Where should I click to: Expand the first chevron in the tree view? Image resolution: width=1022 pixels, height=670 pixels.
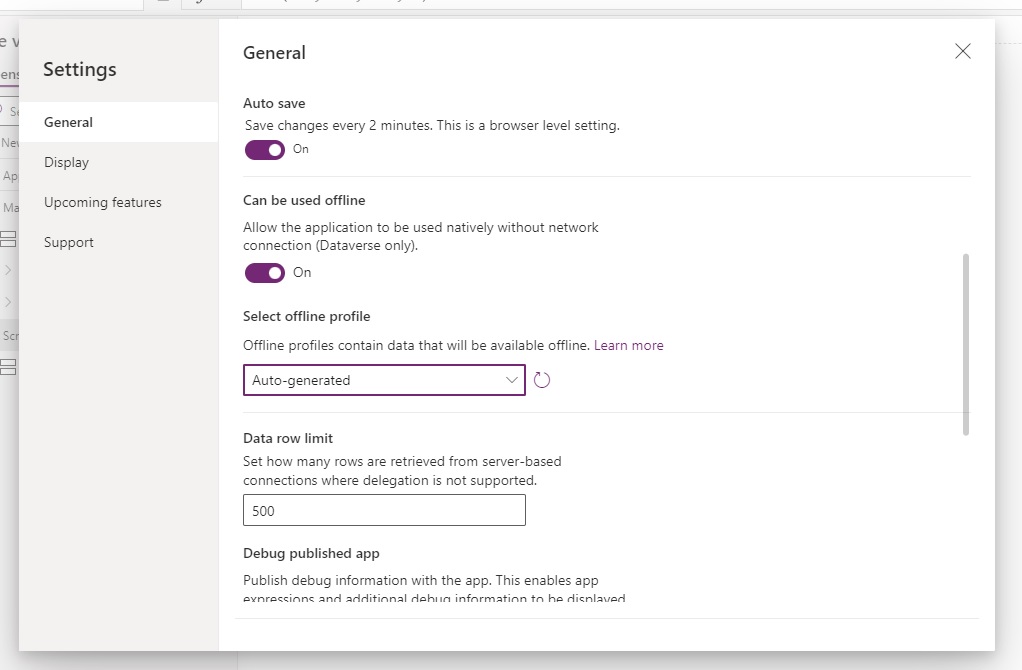click(8, 270)
